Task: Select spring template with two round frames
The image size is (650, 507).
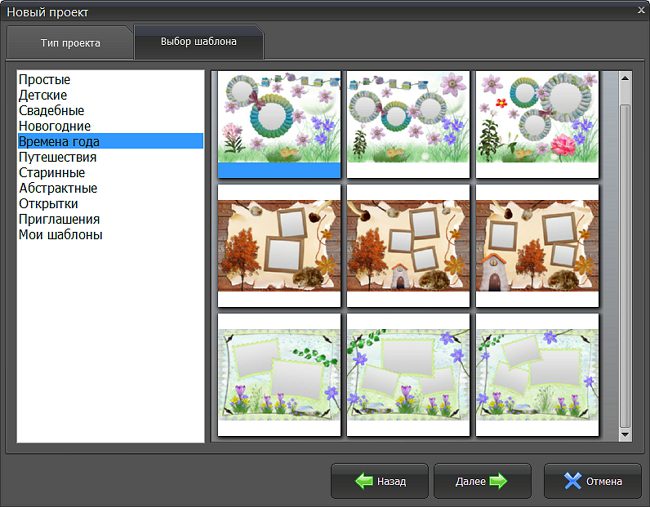Action: pos(279,124)
